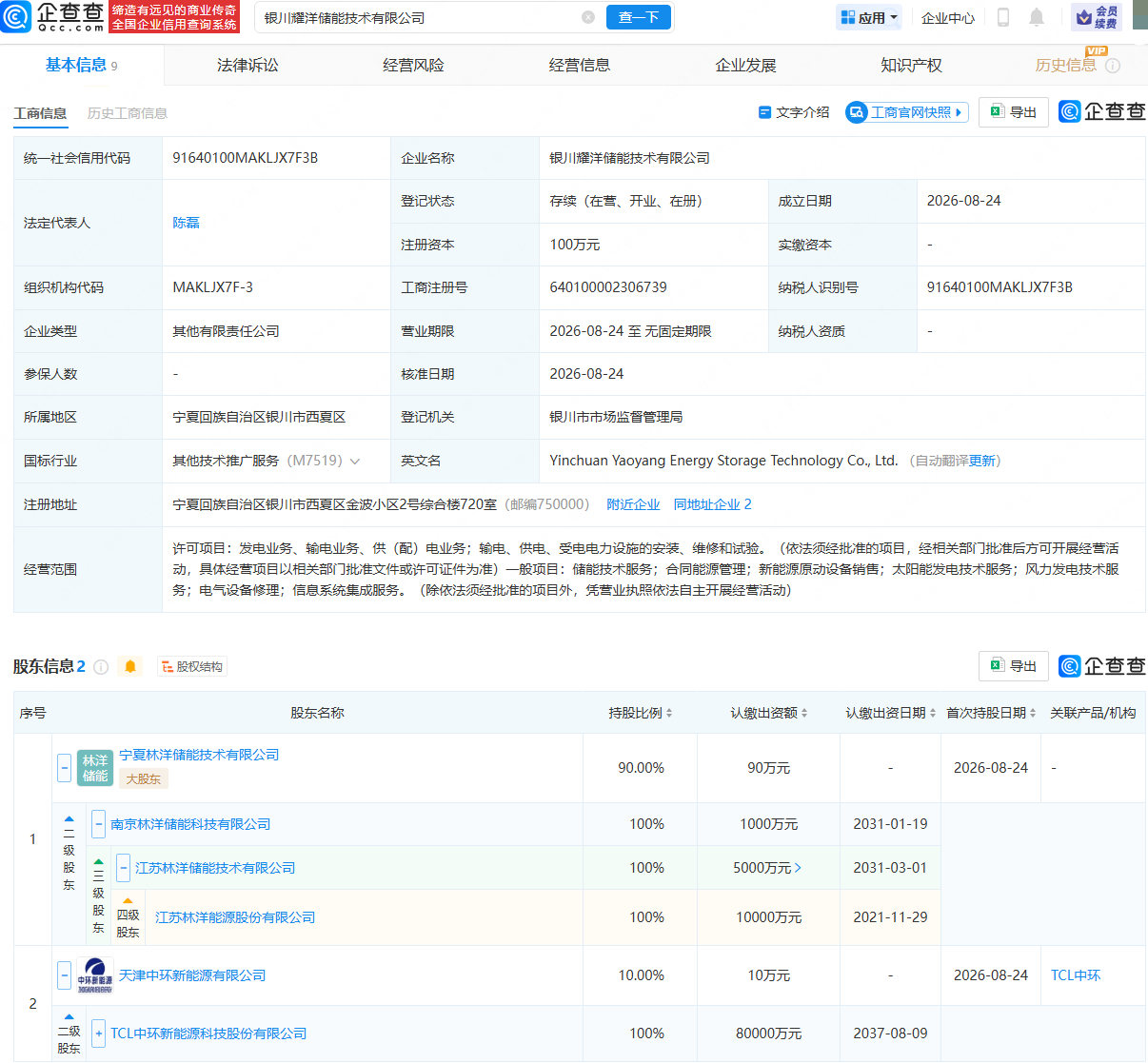Collapse the 三级股东 level arrow
Viewport: 1148px width, 1063px height.
pyautogui.click(x=98, y=861)
